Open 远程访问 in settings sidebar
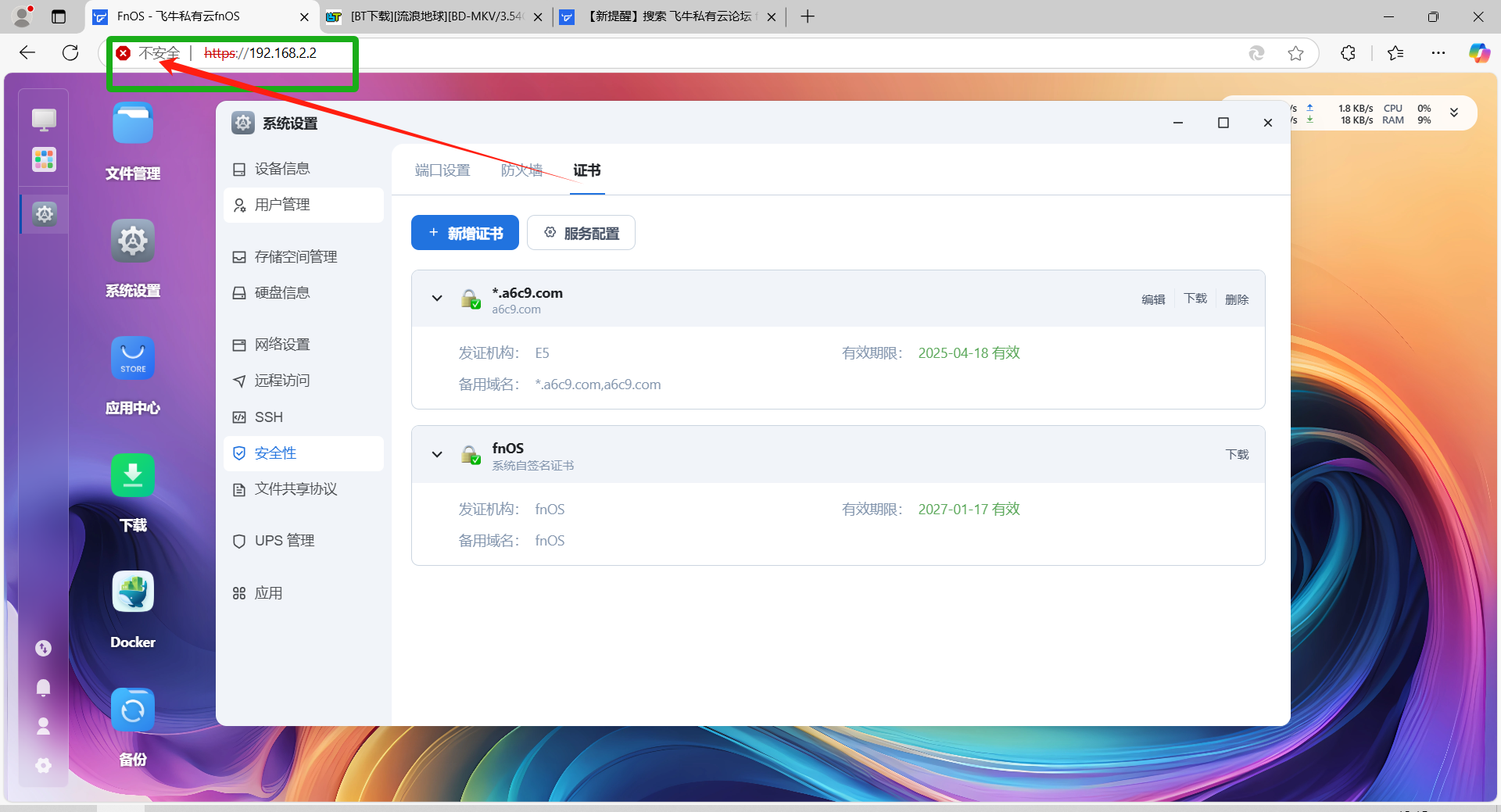The width and height of the screenshot is (1501, 812). [303, 381]
